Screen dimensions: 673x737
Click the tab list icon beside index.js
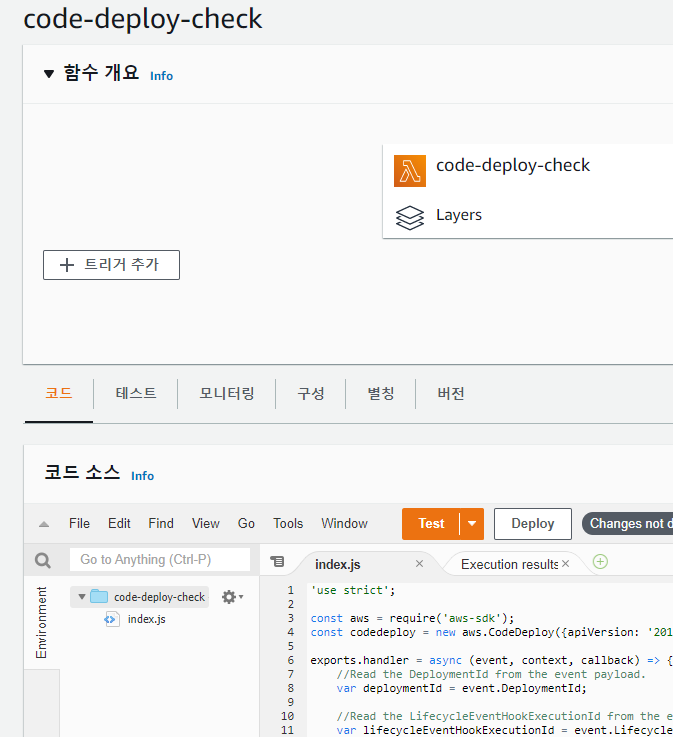point(278,562)
